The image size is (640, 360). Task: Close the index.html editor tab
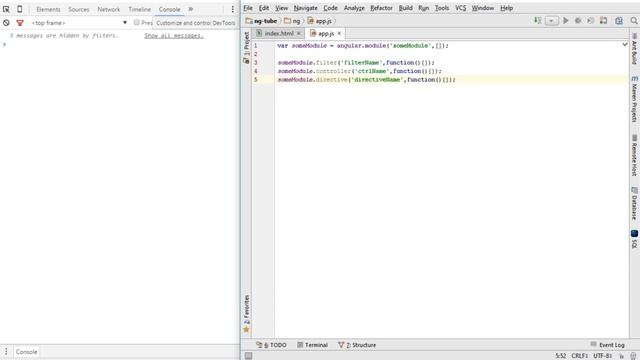coord(299,33)
